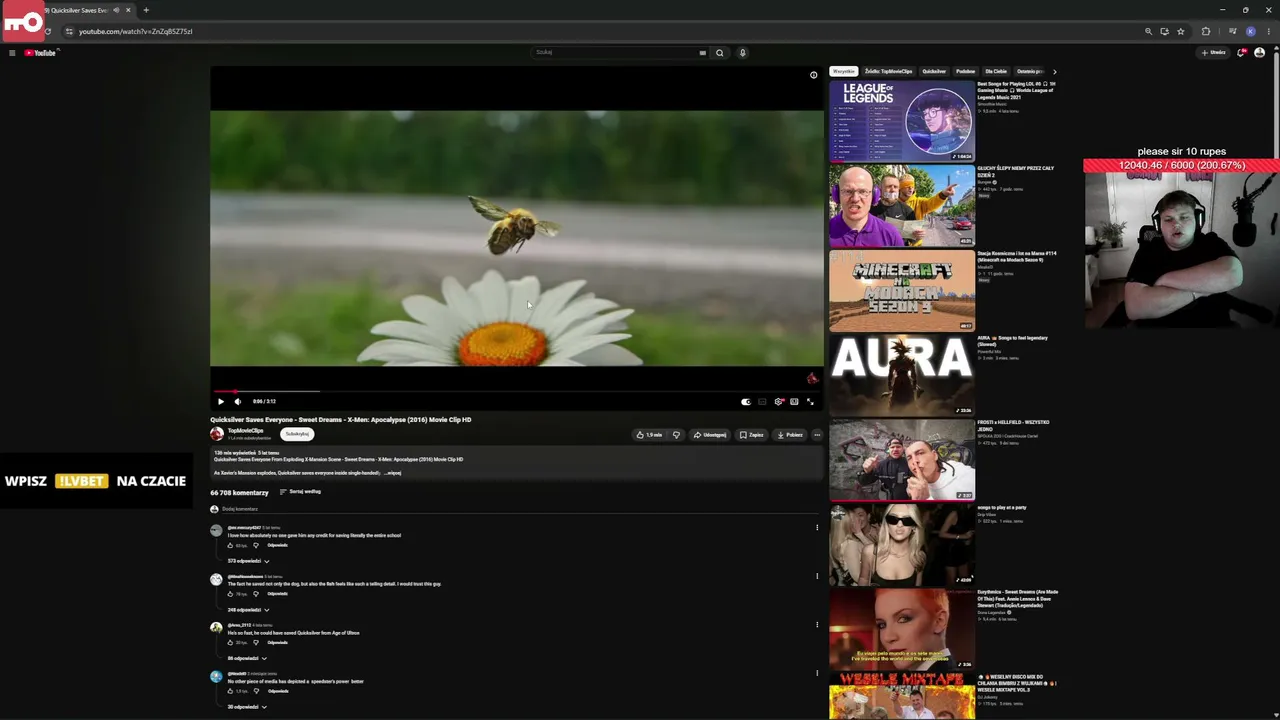Viewport: 1280px width, 720px height.
Task: Like the Age of Ultron comment
Action: click(x=230, y=642)
